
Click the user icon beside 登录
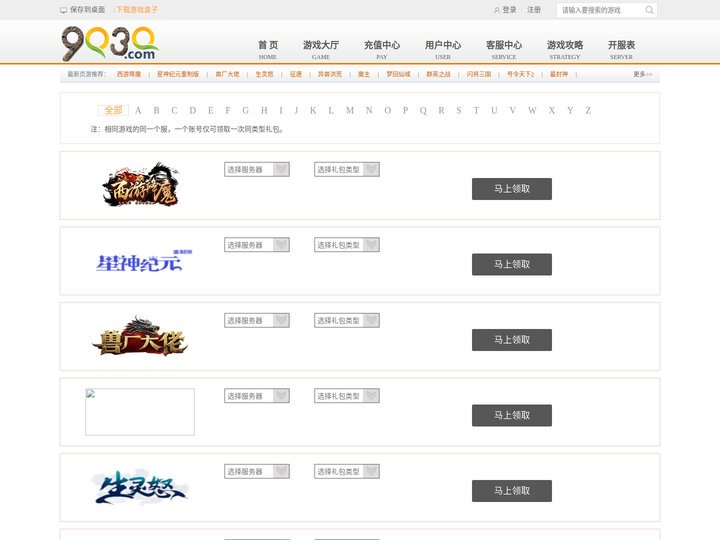click(x=497, y=10)
